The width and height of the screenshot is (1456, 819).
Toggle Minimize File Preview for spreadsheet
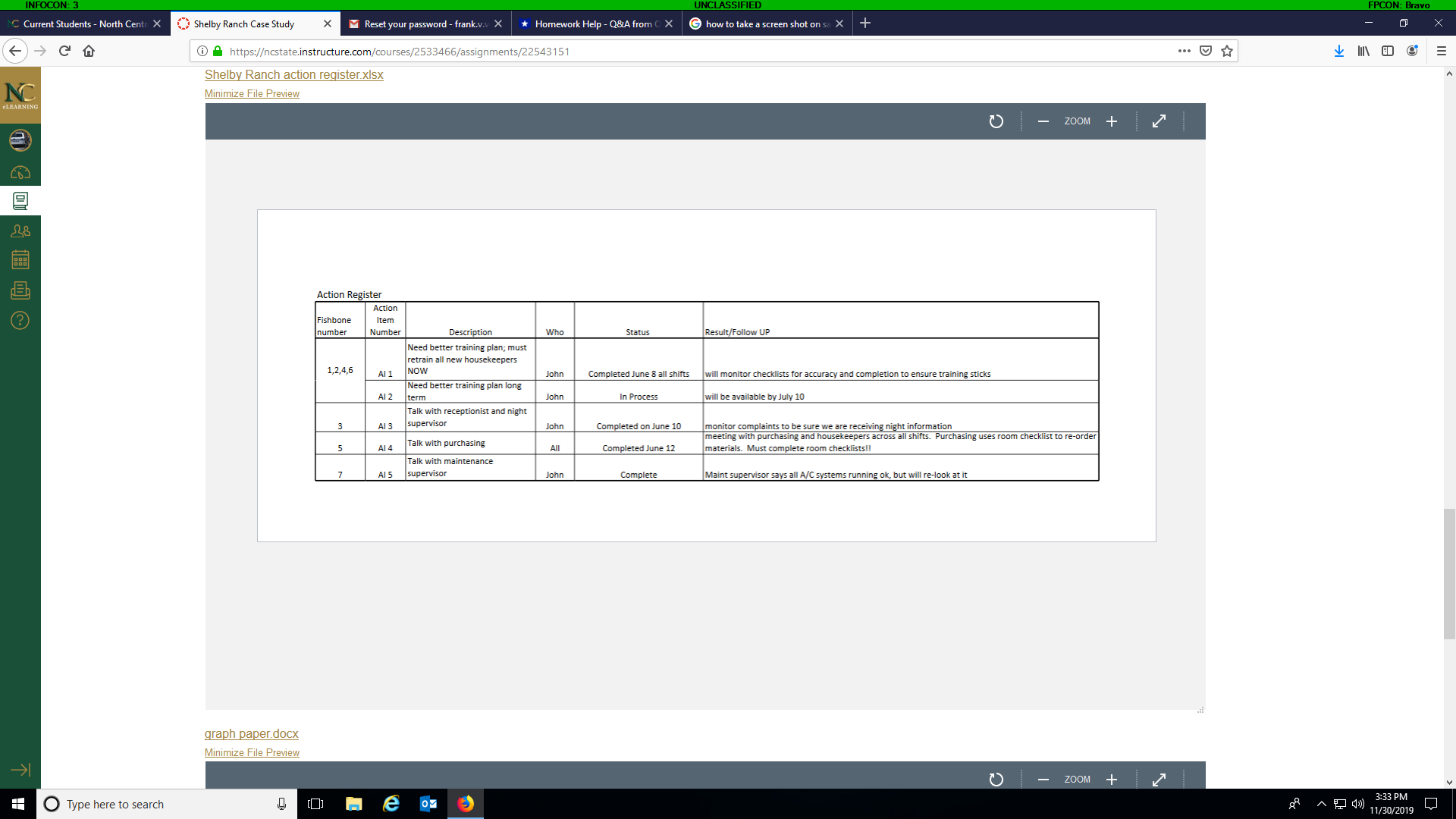[252, 93]
